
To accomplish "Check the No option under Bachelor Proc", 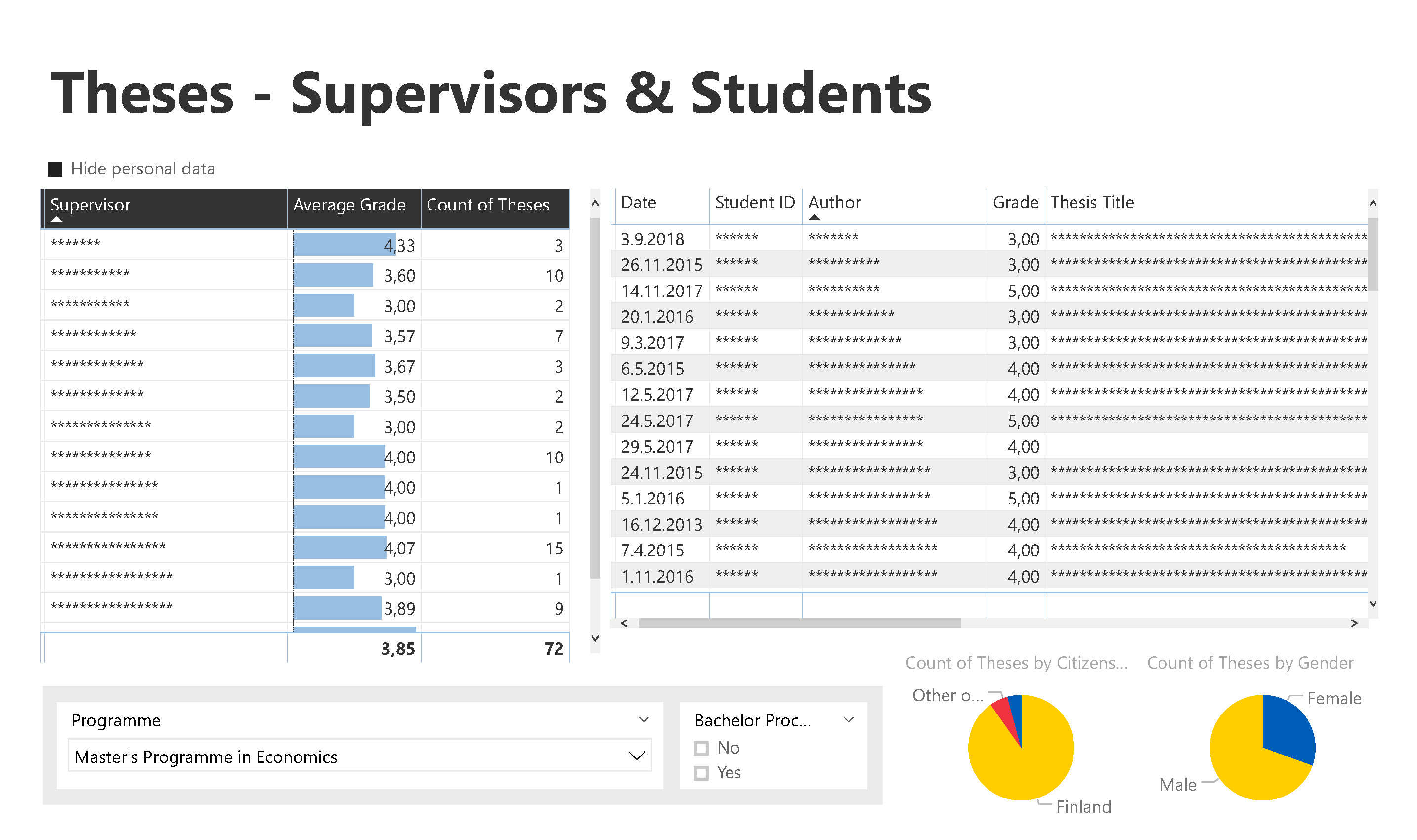I will point(701,748).
